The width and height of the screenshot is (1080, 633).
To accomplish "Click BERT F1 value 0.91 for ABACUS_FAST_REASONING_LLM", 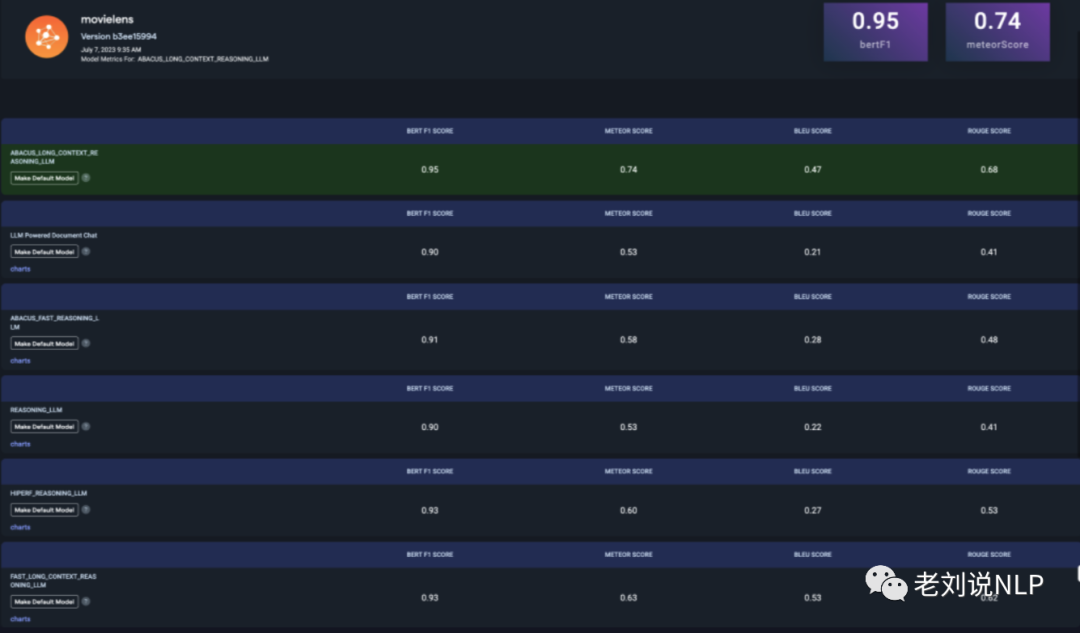I will (430, 340).
